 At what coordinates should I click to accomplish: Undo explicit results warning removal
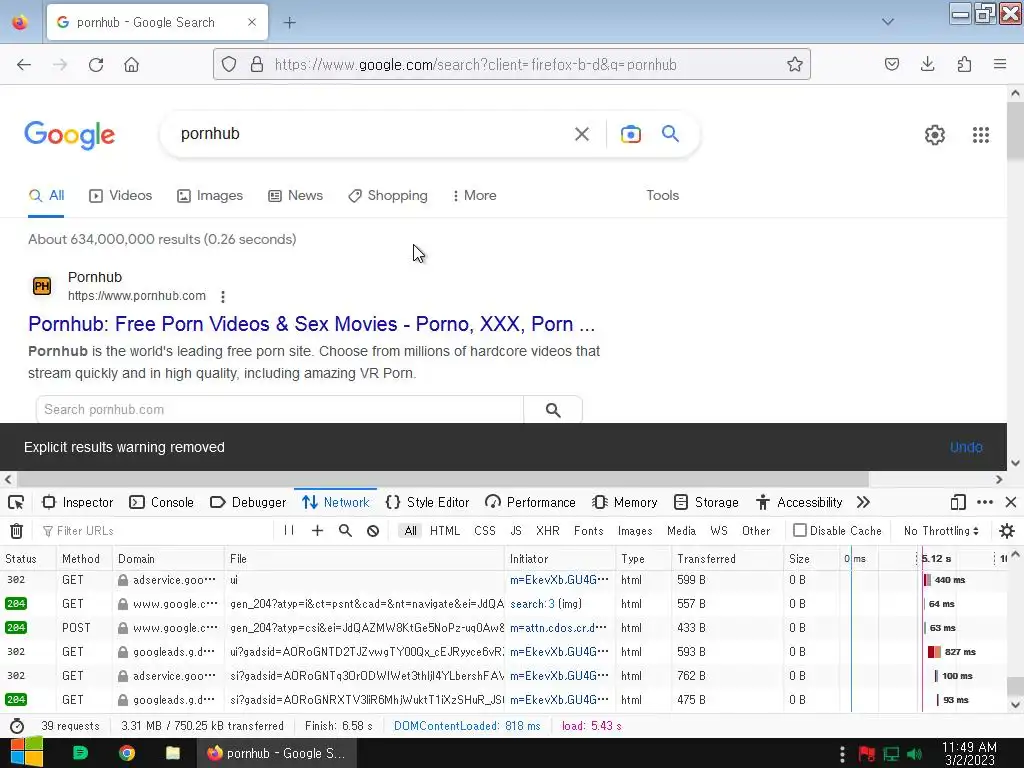point(966,447)
